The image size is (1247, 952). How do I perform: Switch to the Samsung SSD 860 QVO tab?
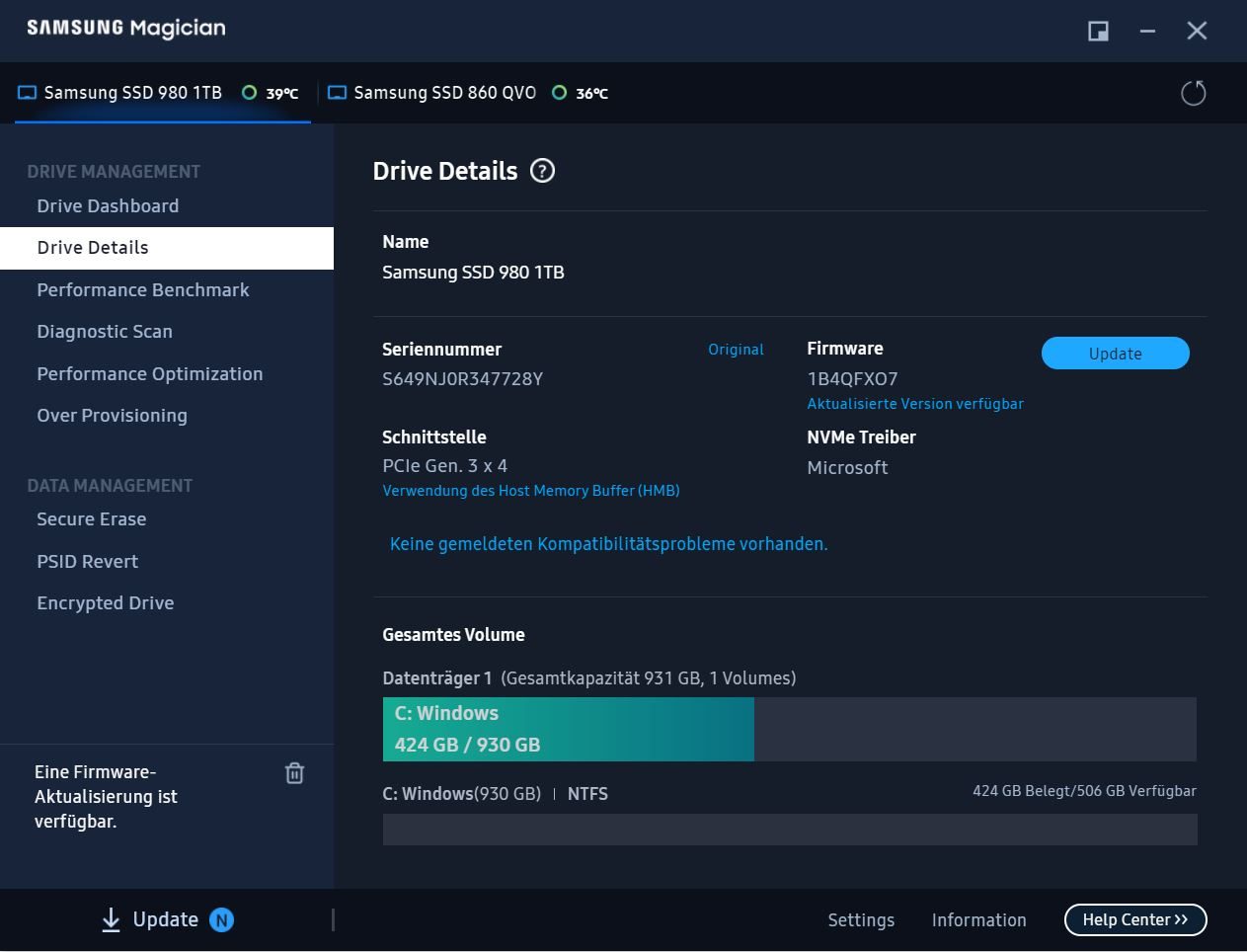(x=444, y=93)
